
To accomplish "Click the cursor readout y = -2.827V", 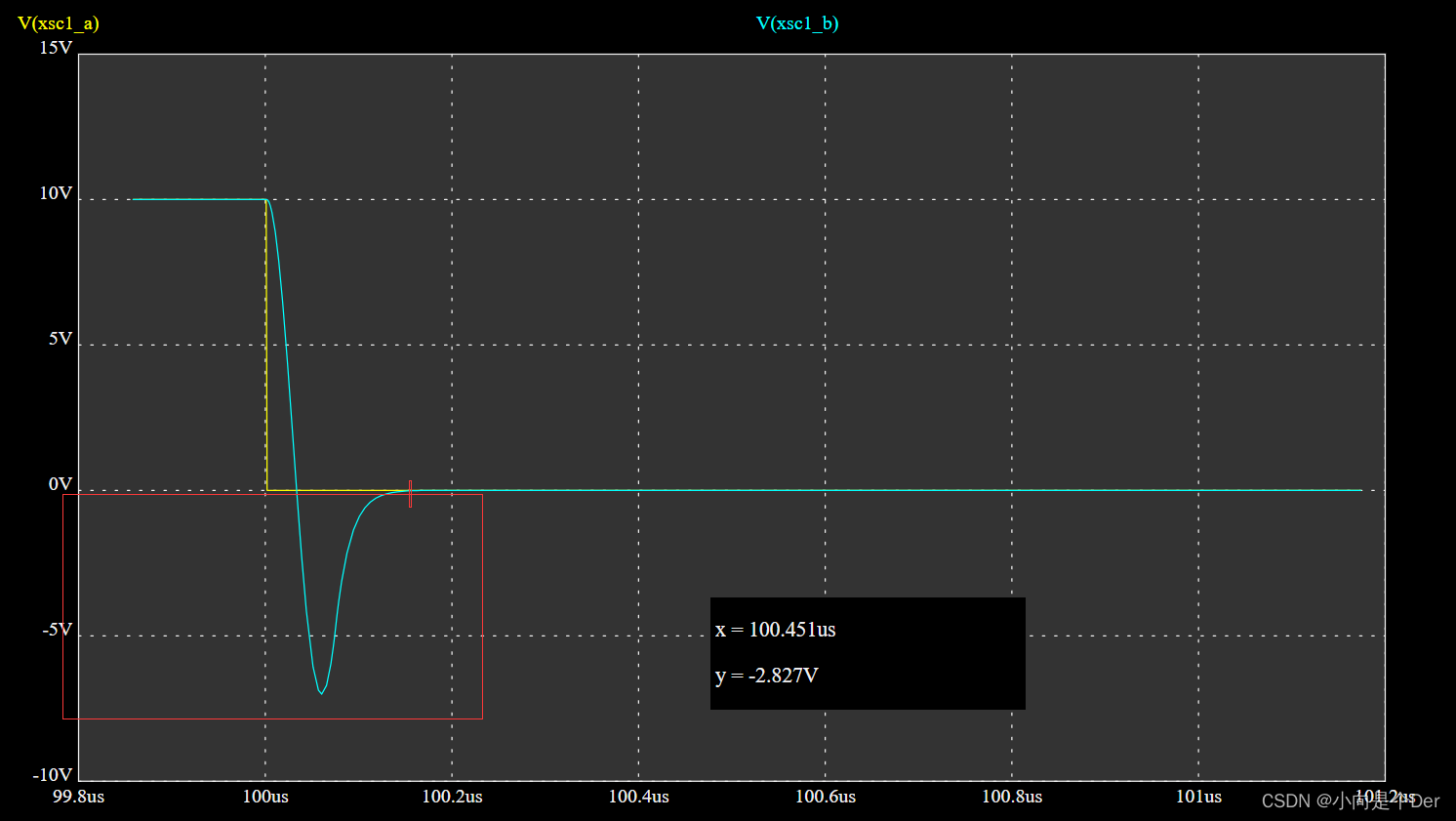I will pos(766,676).
